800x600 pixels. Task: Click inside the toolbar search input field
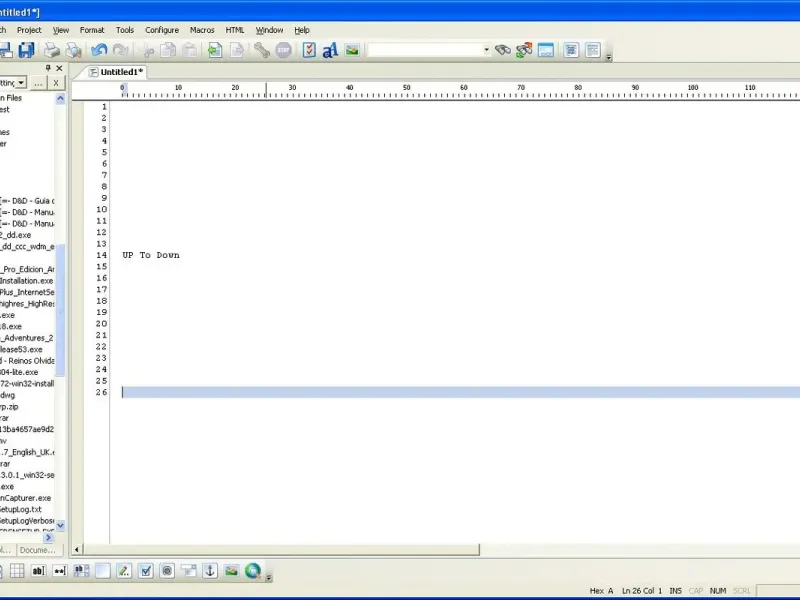424,50
